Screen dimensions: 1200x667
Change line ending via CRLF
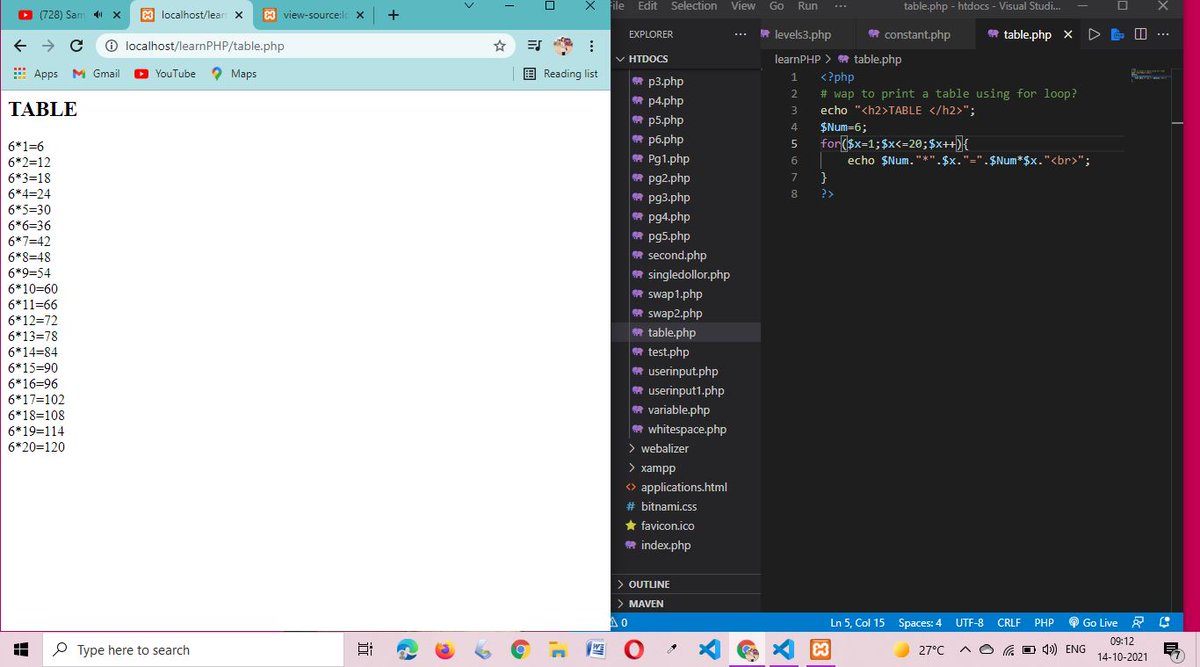pyautogui.click(x=1009, y=622)
